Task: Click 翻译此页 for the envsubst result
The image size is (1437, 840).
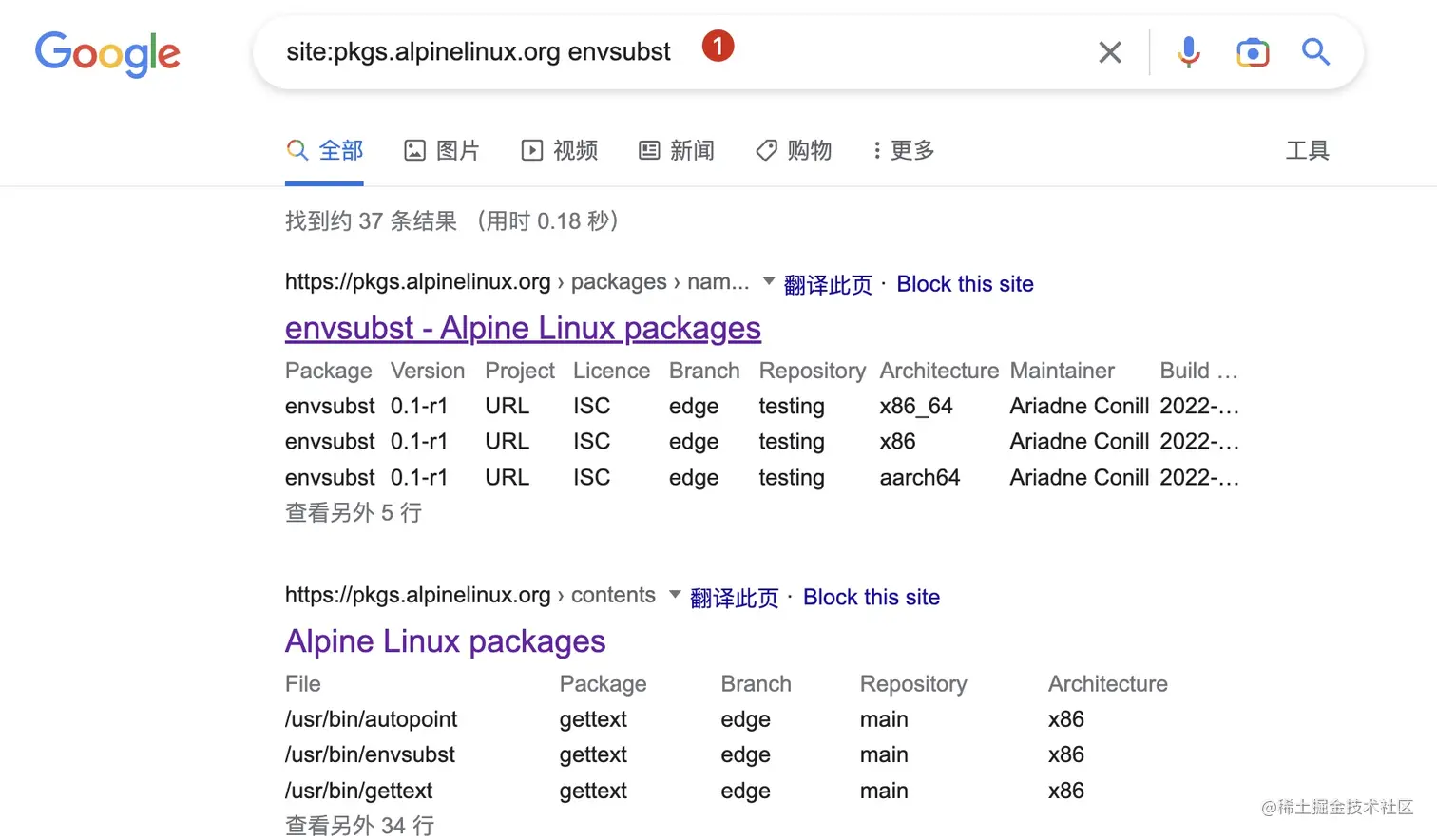Action: (828, 284)
